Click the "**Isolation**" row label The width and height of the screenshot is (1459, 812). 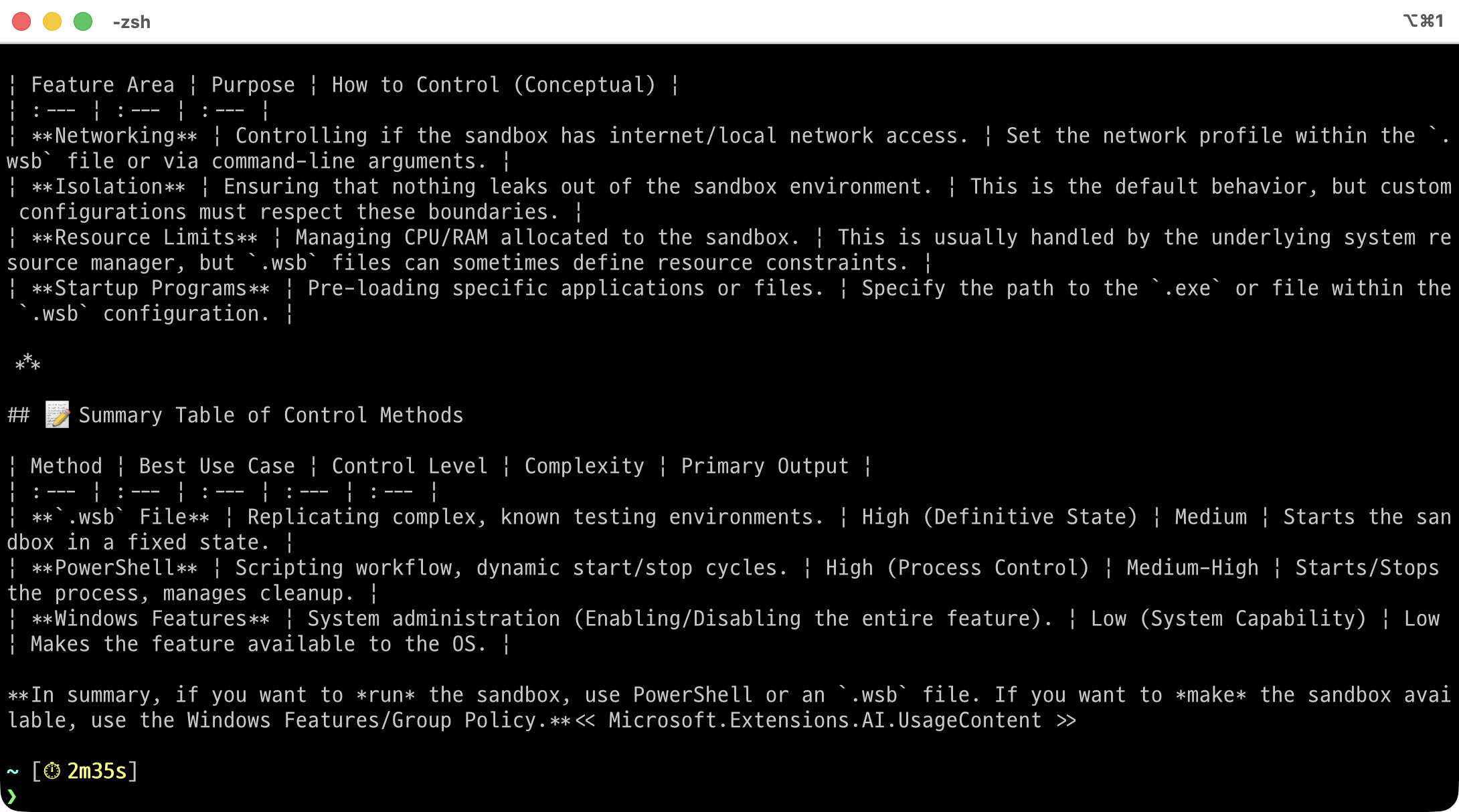[x=108, y=187]
